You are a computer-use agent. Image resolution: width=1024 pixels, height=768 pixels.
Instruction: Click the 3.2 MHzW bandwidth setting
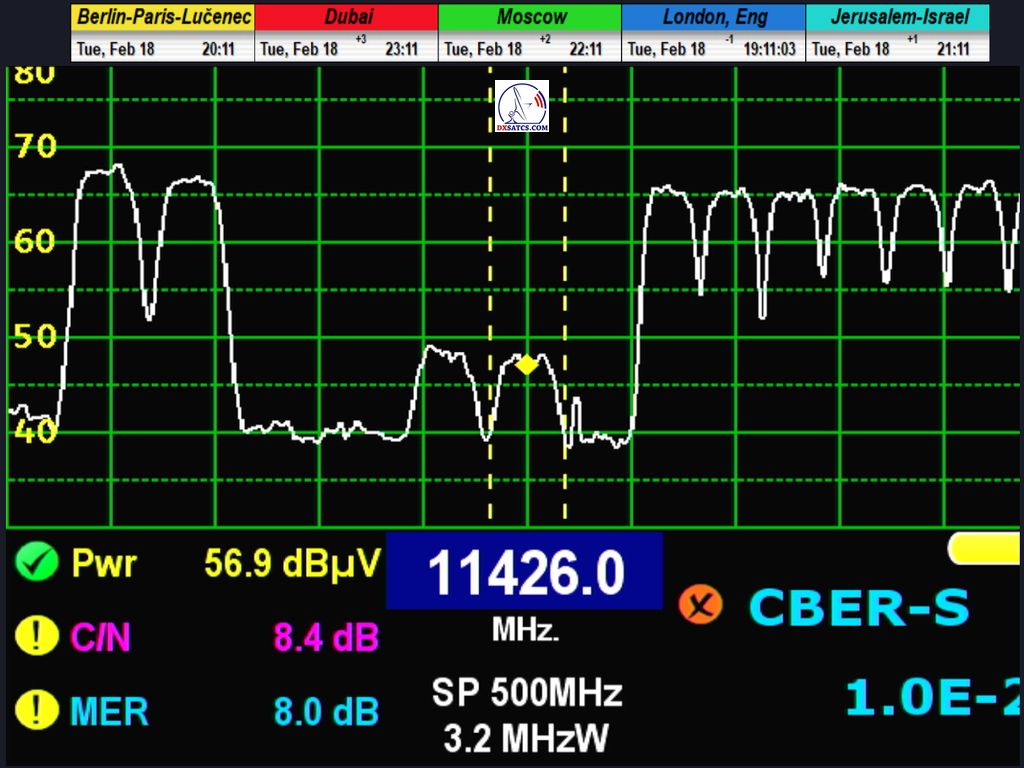pos(526,738)
